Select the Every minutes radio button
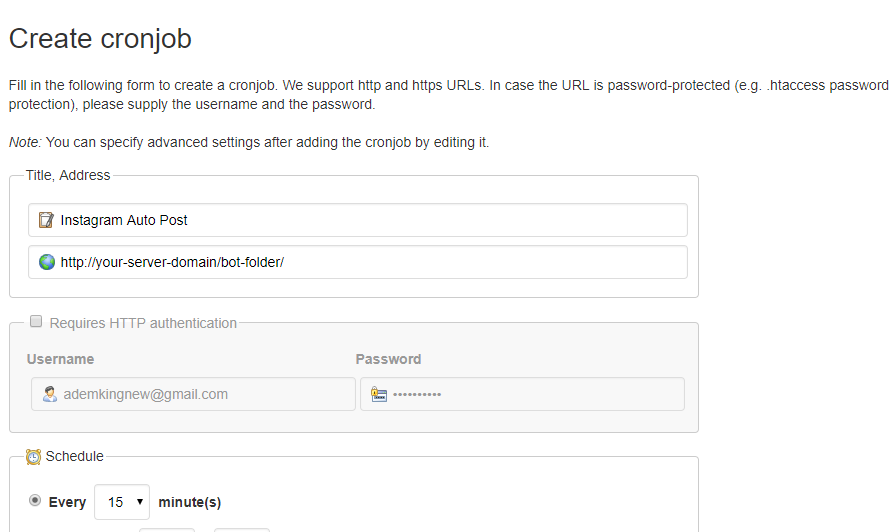Viewport: 894px width, 532px height. pyautogui.click(x=36, y=501)
